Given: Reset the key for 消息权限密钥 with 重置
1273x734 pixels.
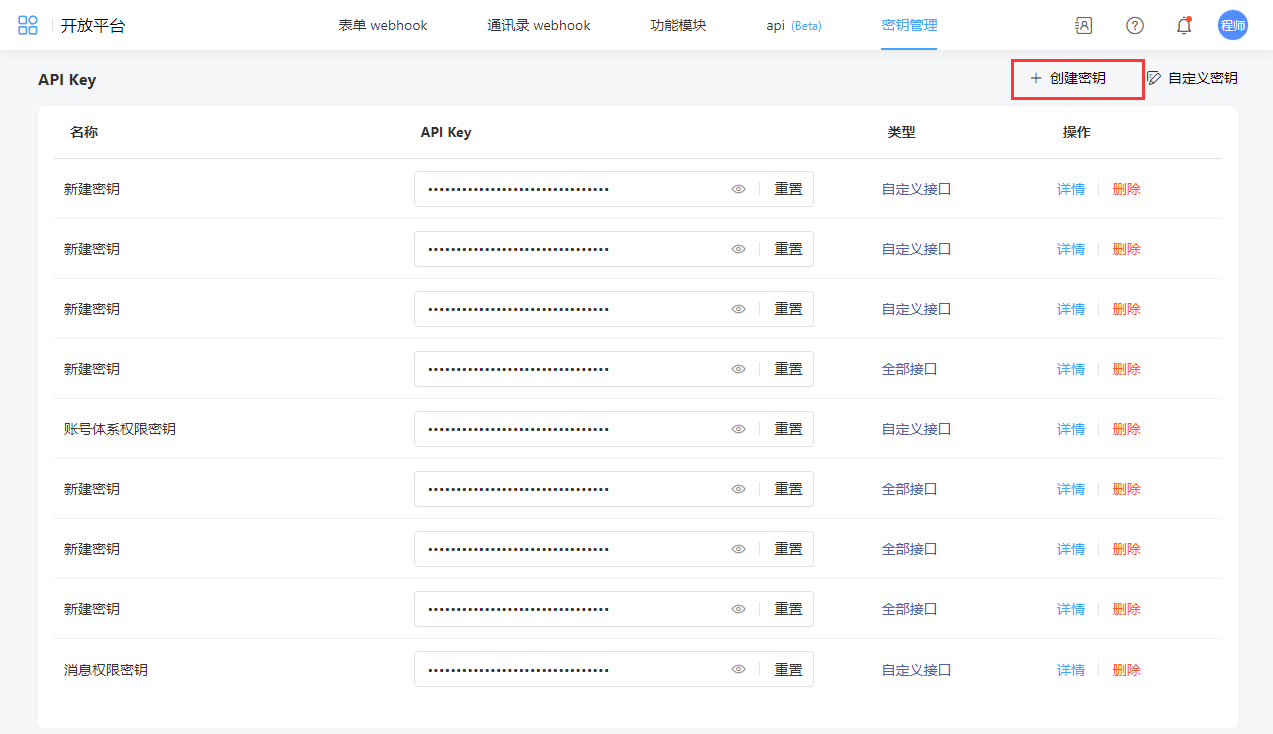Looking at the screenshot, I should click(x=788, y=670).
